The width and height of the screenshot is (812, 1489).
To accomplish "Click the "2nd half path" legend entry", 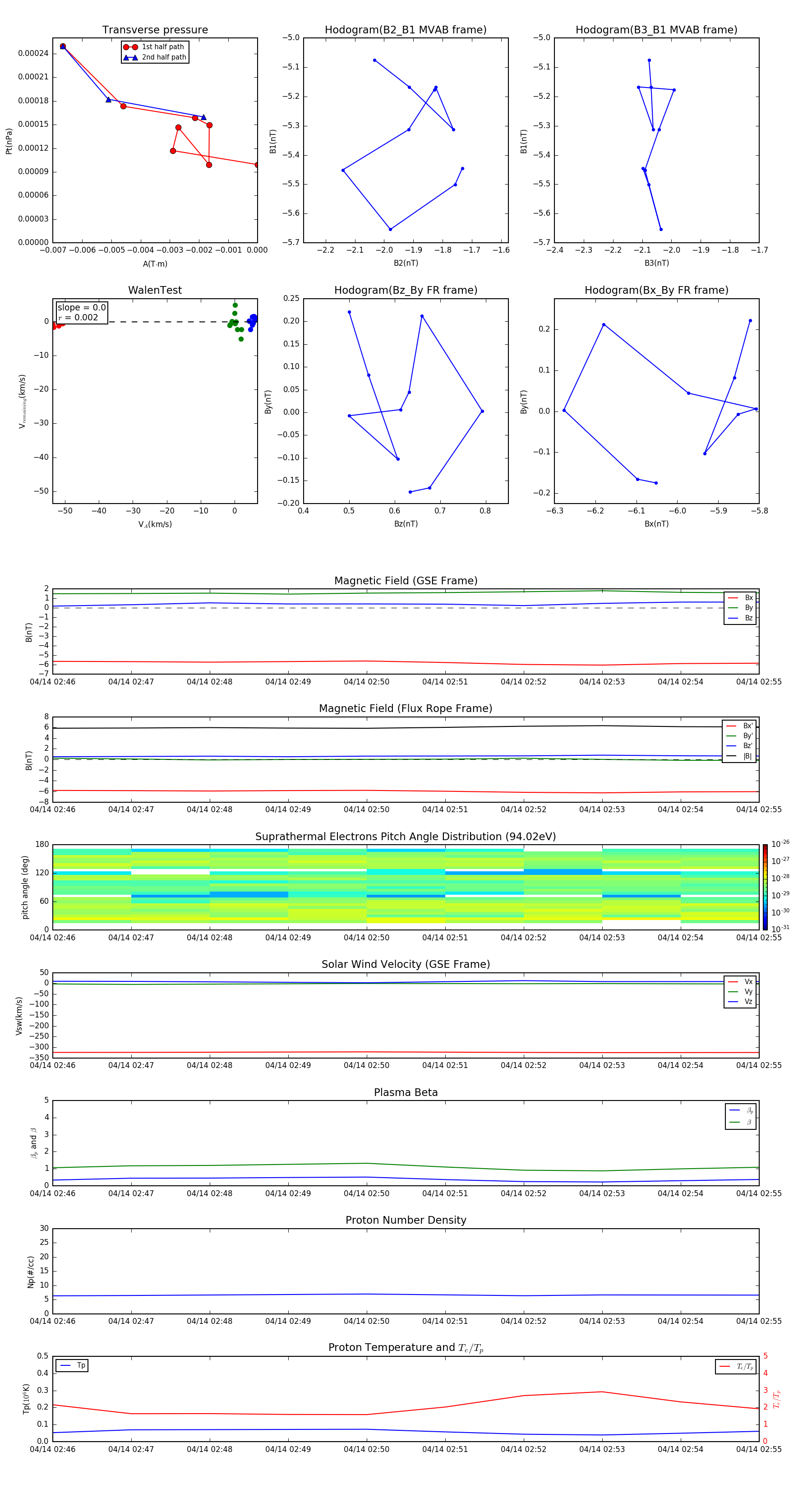I will pyautogui.click(x=155, y=57).
